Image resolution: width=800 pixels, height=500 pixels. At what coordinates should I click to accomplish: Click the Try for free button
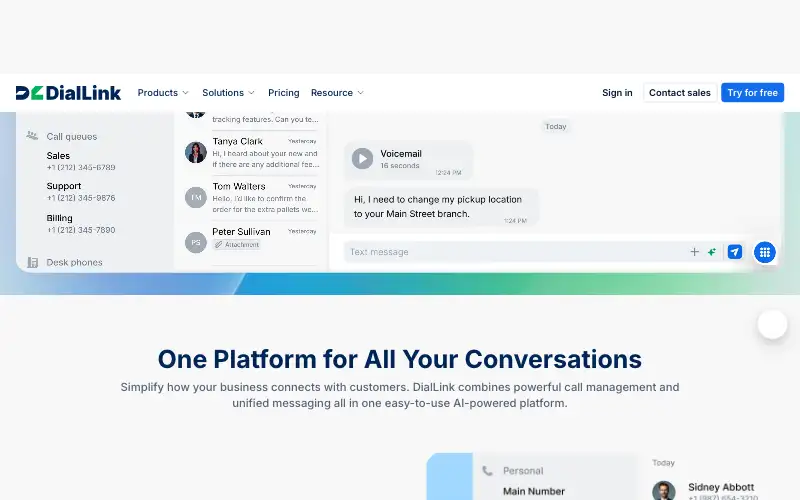click(753, 93)
